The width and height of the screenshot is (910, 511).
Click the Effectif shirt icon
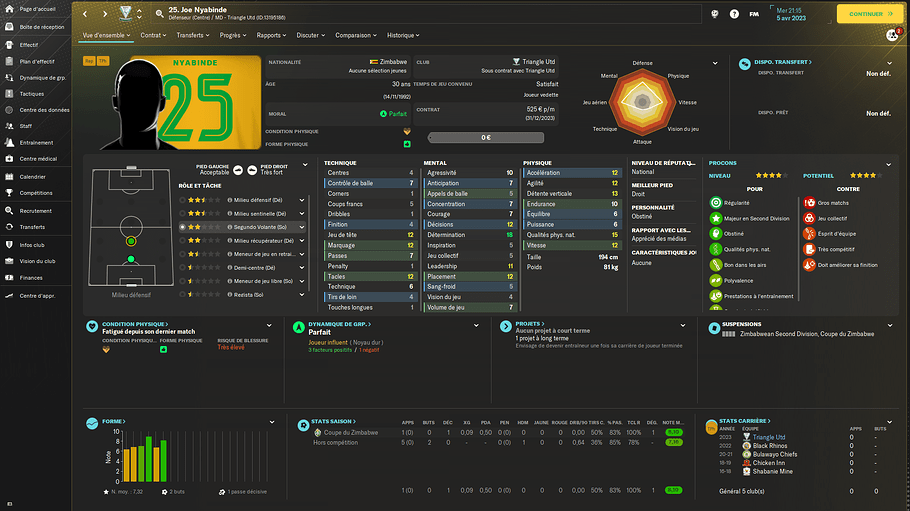(9, 45)
